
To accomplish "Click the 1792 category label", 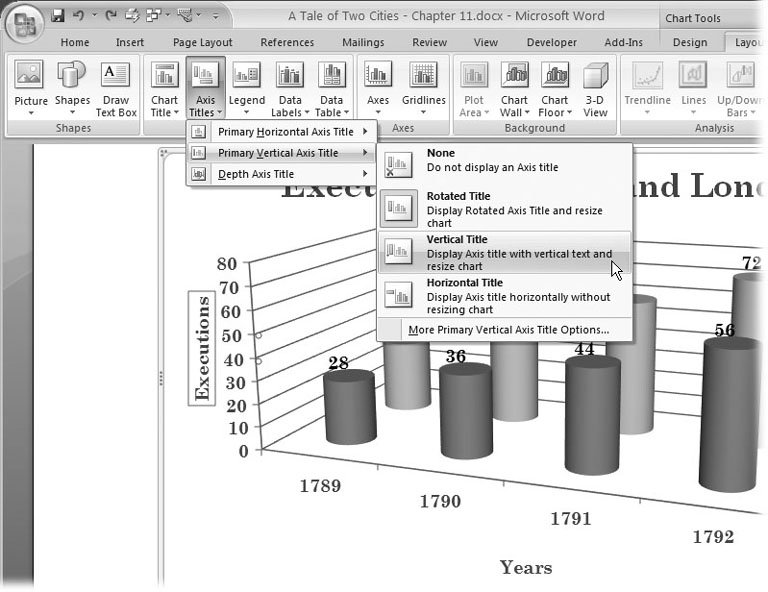I will point(713,537).
